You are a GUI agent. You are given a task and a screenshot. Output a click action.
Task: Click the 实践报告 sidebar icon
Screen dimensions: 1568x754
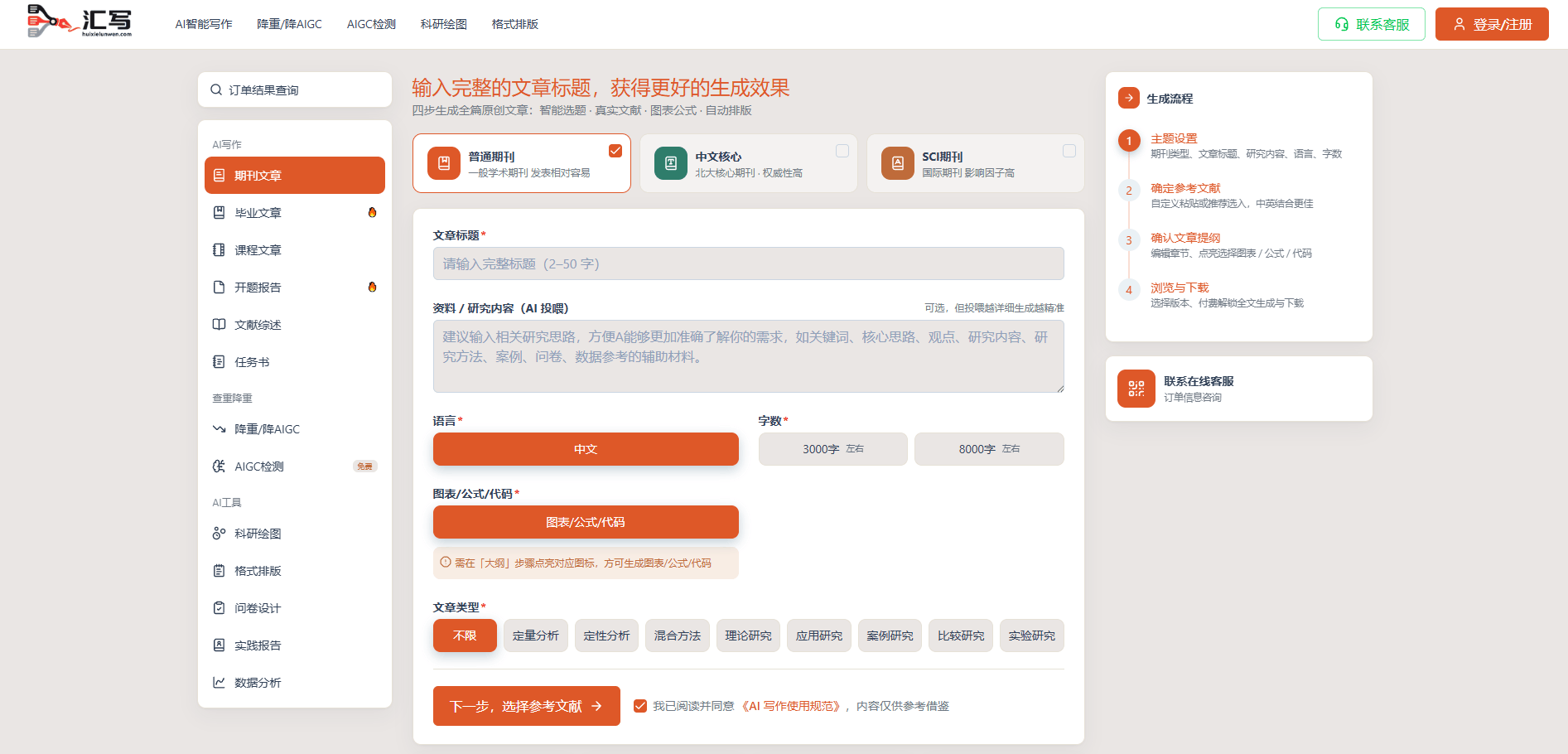click(x=219, y=645)
